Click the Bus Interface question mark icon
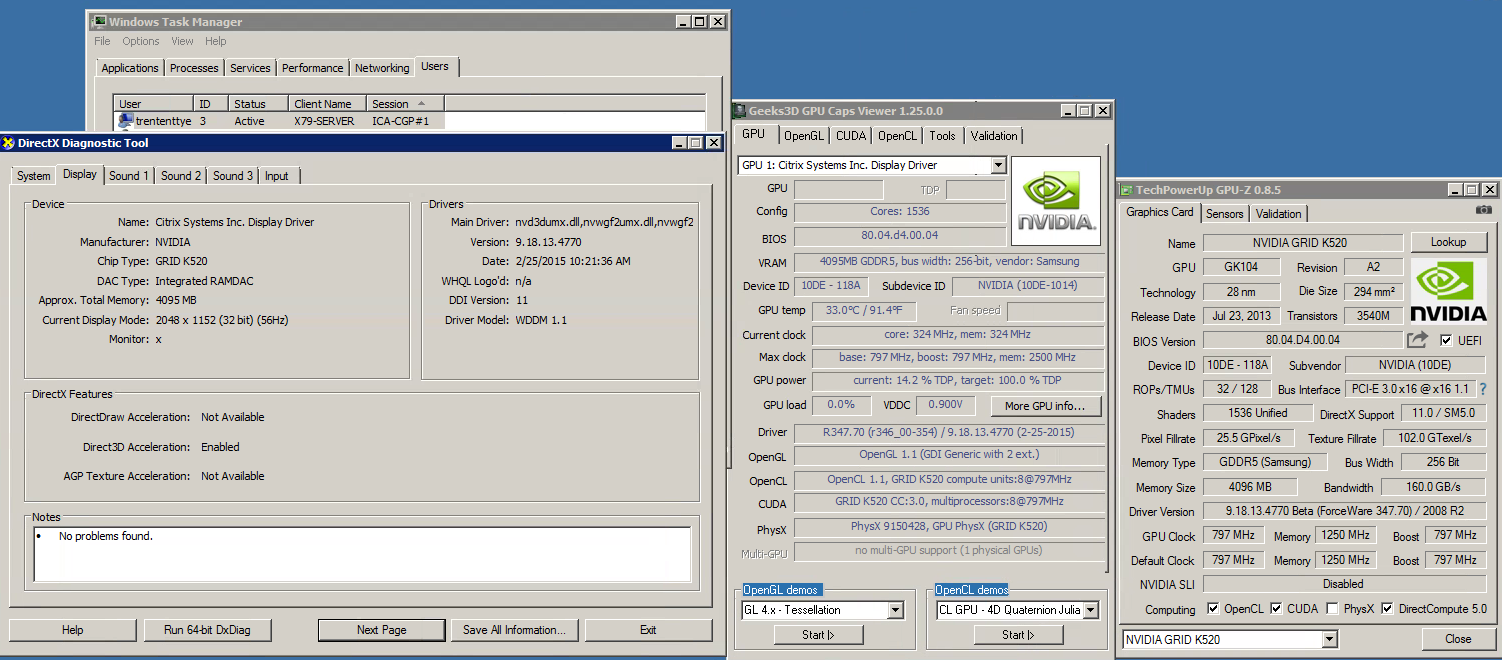Screen dimensions: 1502x660 1482,389
